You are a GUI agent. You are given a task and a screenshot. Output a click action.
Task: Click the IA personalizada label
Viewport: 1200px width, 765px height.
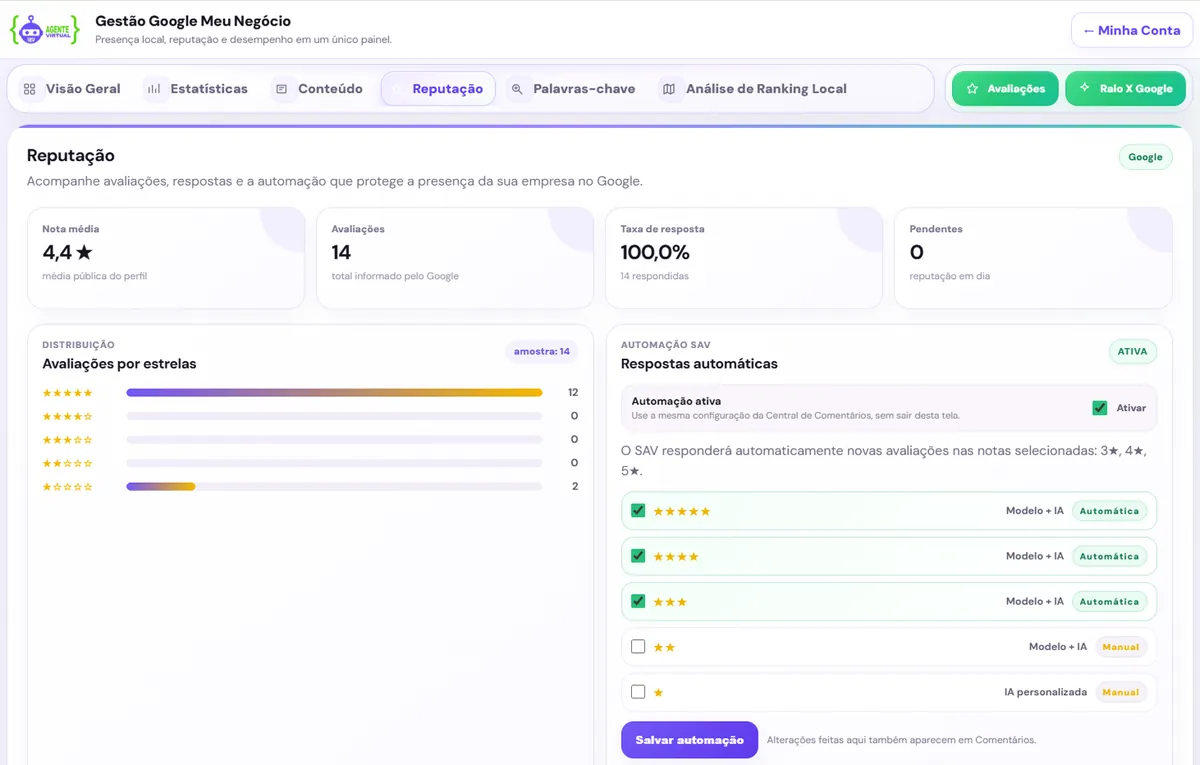[1045, 692]
